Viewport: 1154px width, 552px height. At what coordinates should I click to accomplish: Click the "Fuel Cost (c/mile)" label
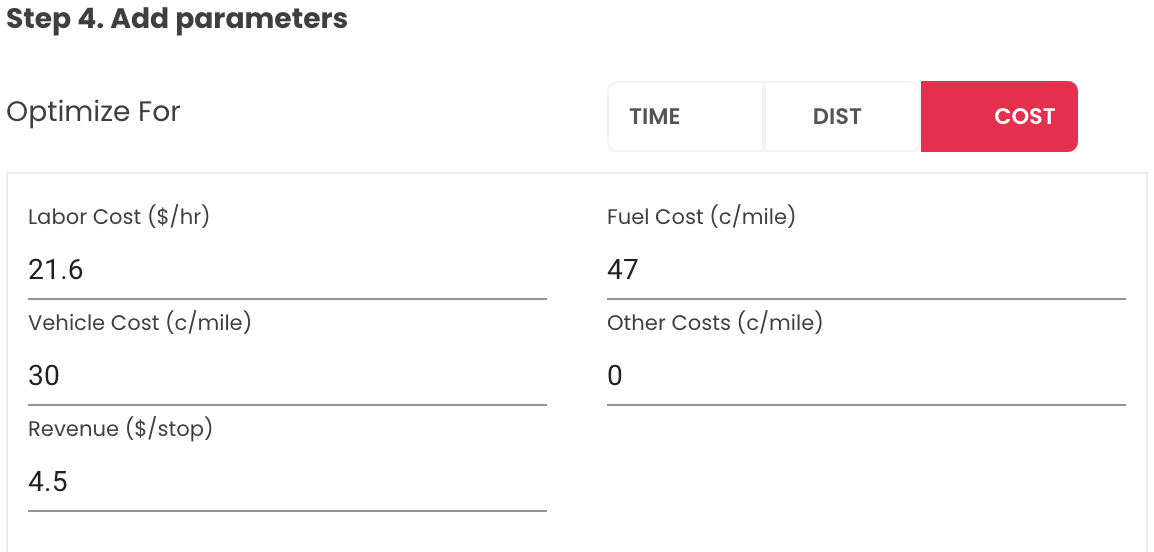tap(701, 217)
